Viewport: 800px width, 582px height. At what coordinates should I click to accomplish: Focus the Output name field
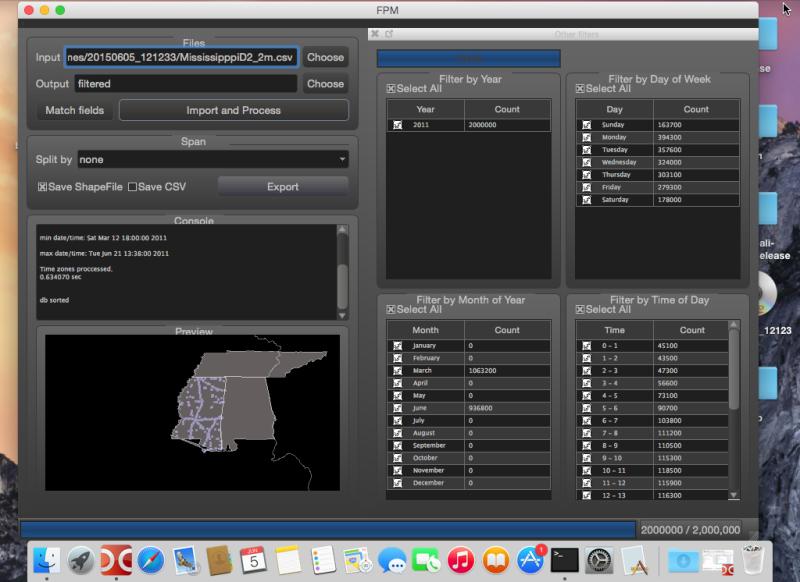tap(186, 84)
